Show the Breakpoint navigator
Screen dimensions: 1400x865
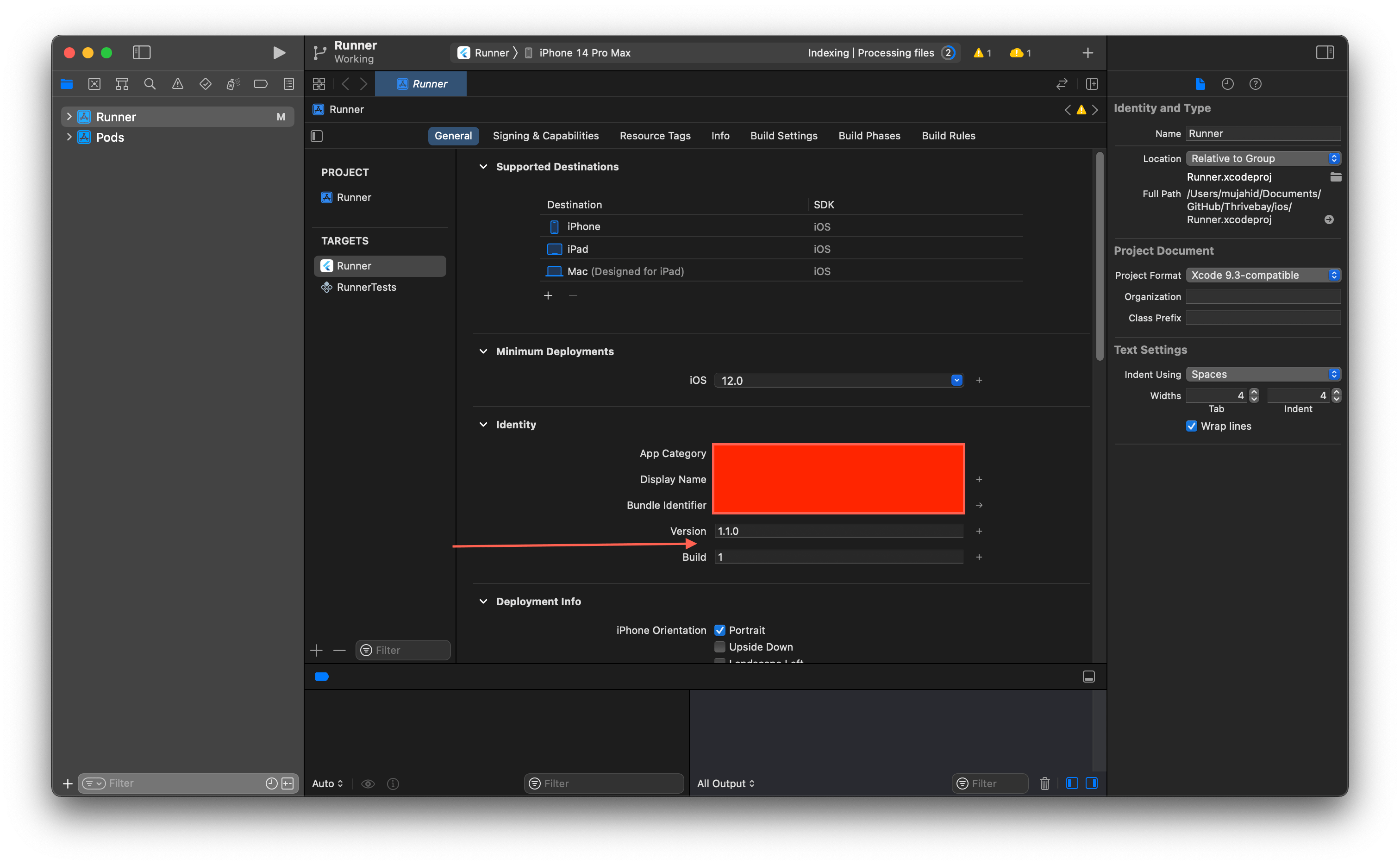261,84
